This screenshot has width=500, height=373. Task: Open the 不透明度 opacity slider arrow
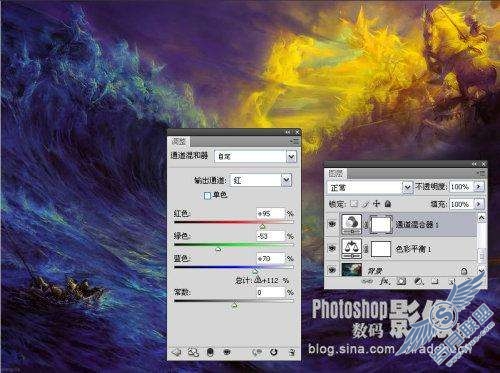click(x=479, y=187)
